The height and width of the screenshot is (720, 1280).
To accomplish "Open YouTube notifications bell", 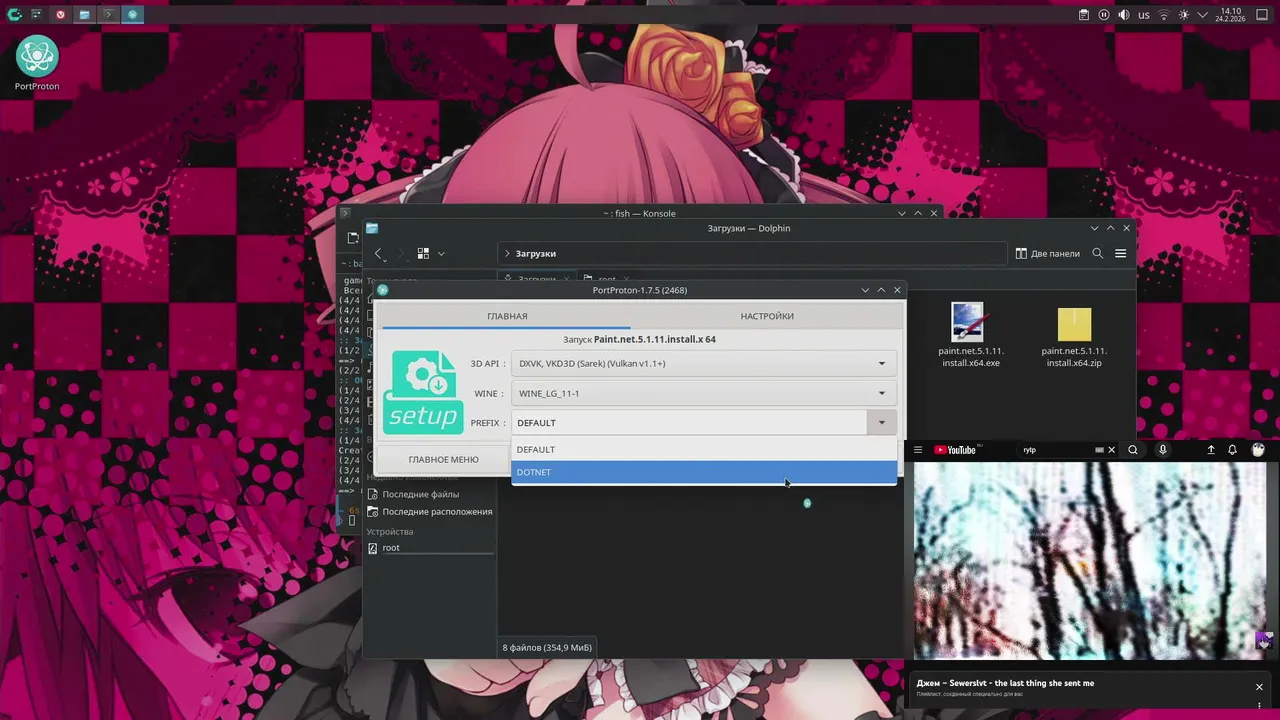I will (1232, 450).
